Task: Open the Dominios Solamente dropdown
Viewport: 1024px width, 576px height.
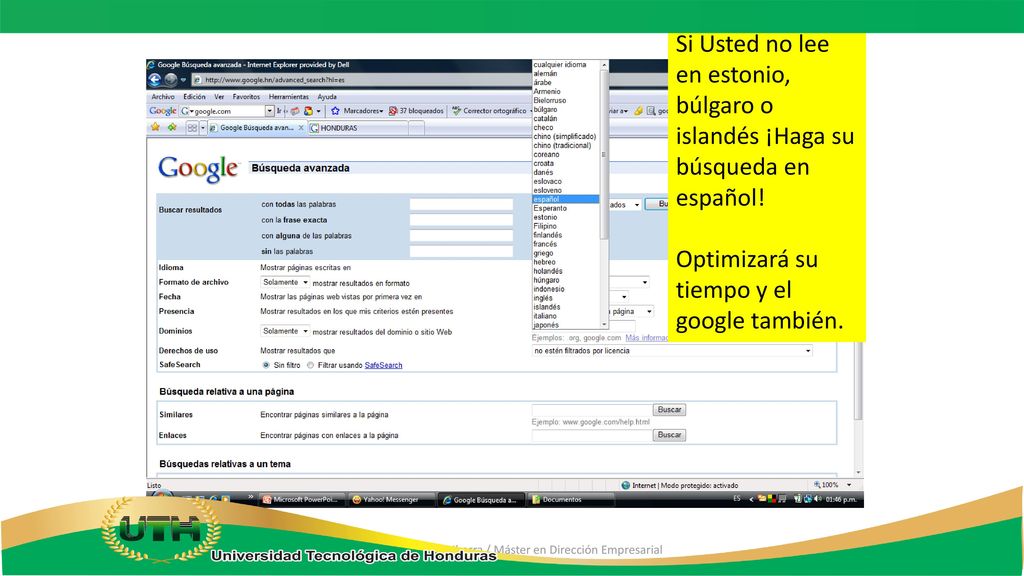Action: 285,331
